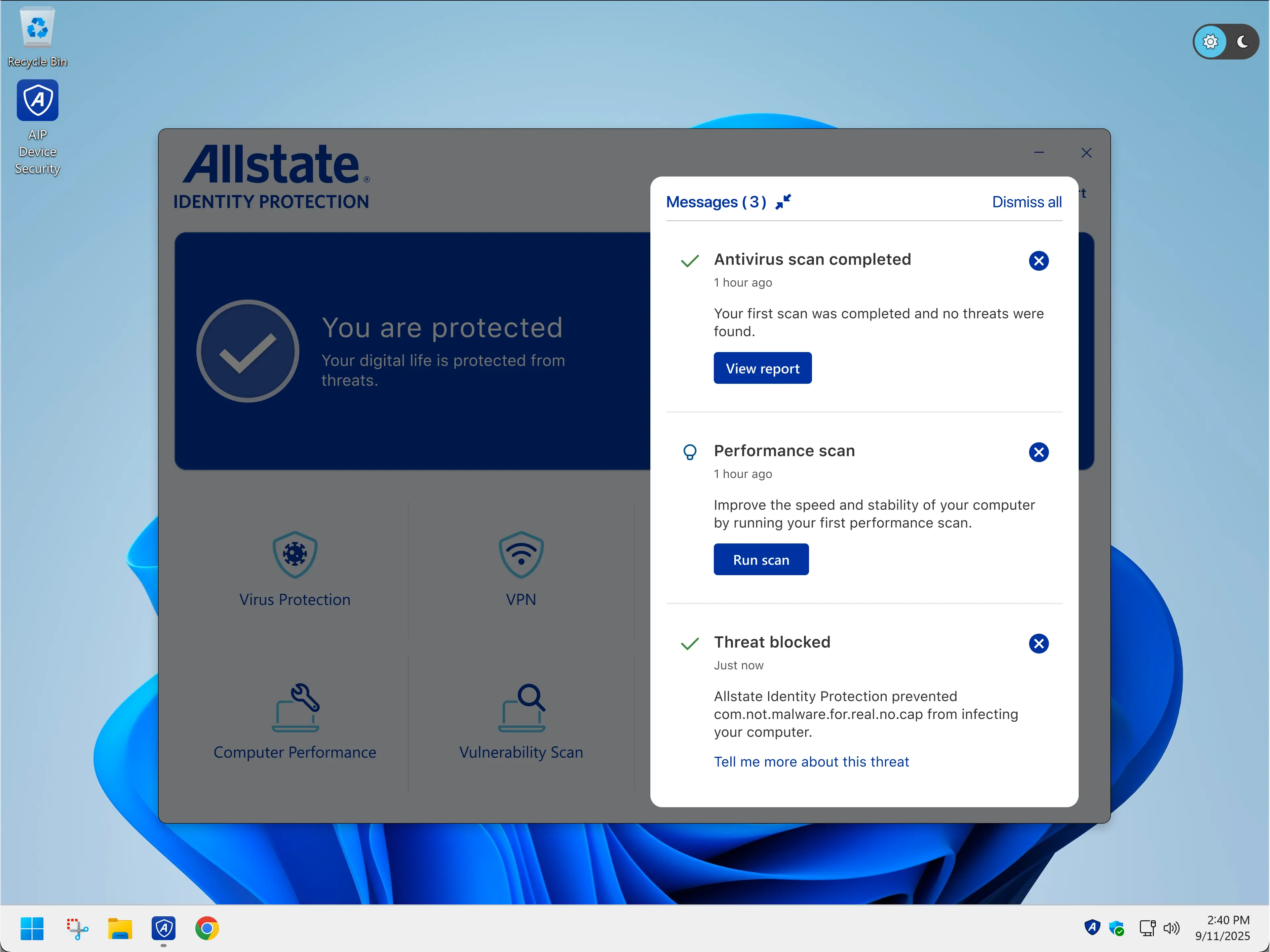Click the Computer Performance label
Image resolution: width=1270 pixels, height=952 pixels.
[x=294, y=752]
